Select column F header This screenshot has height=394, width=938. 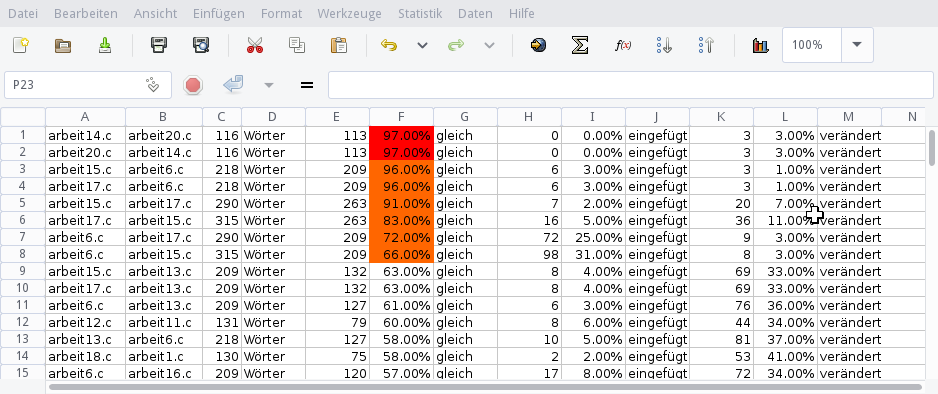point(401,117)
